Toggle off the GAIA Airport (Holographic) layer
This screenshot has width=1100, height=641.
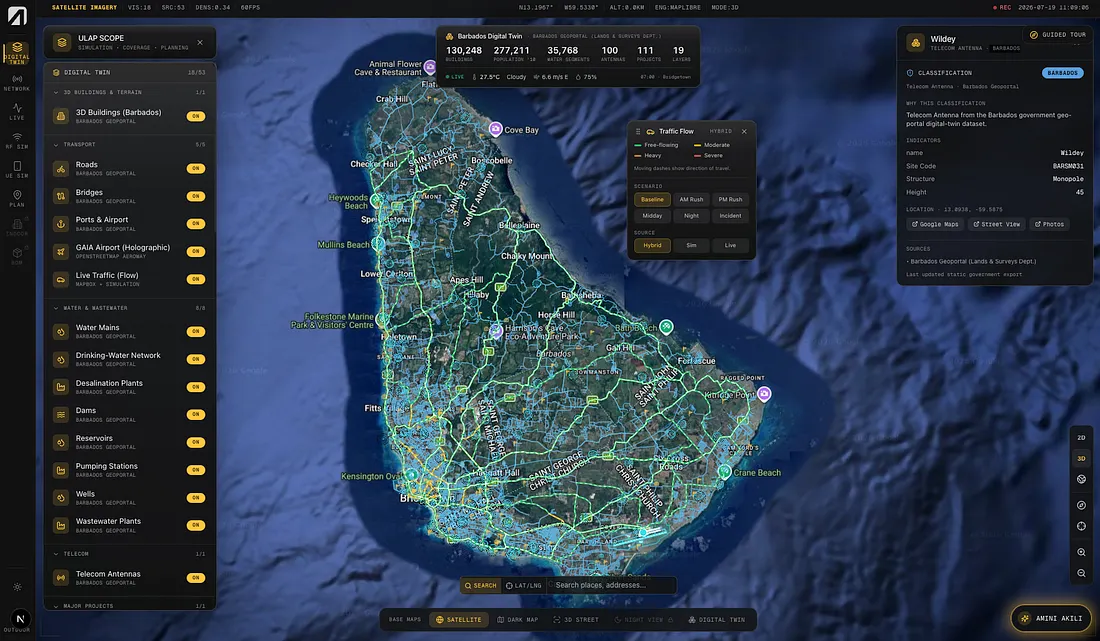pos(196,251)
